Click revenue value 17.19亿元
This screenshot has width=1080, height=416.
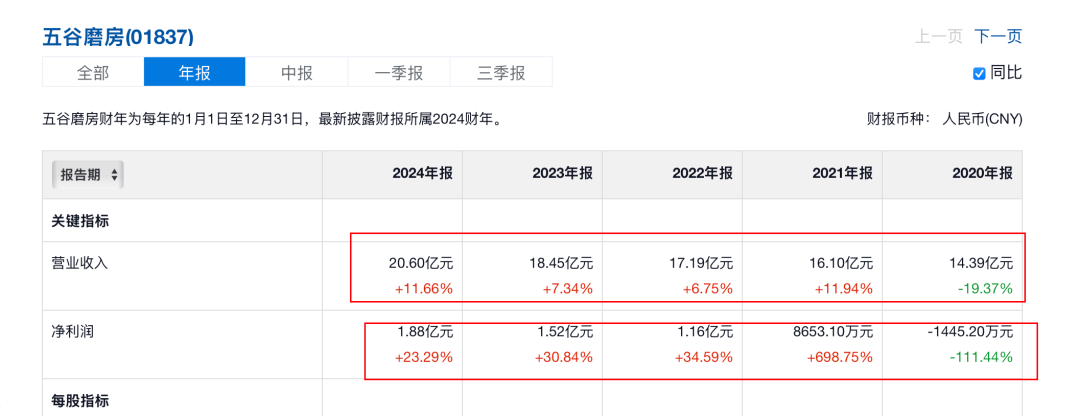[703, 263]
